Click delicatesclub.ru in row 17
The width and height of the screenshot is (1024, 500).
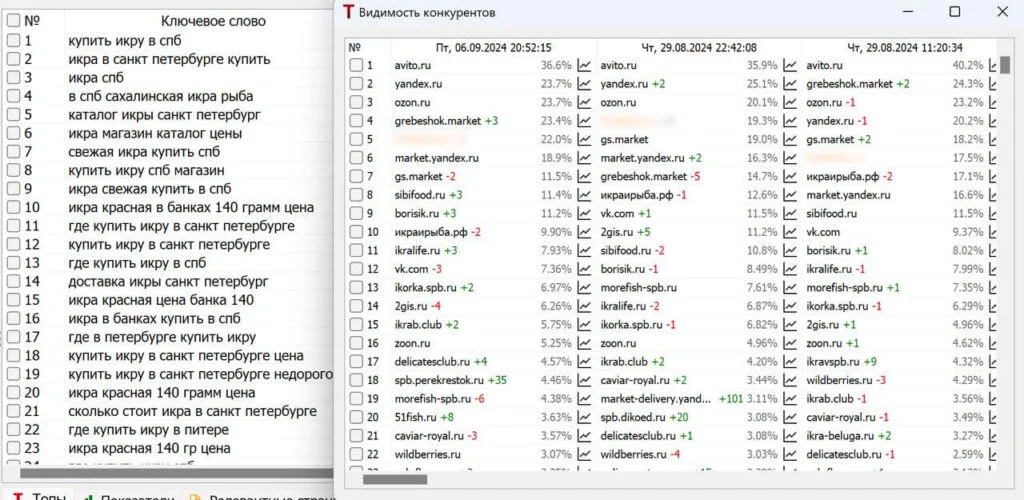tap(432, 362)
